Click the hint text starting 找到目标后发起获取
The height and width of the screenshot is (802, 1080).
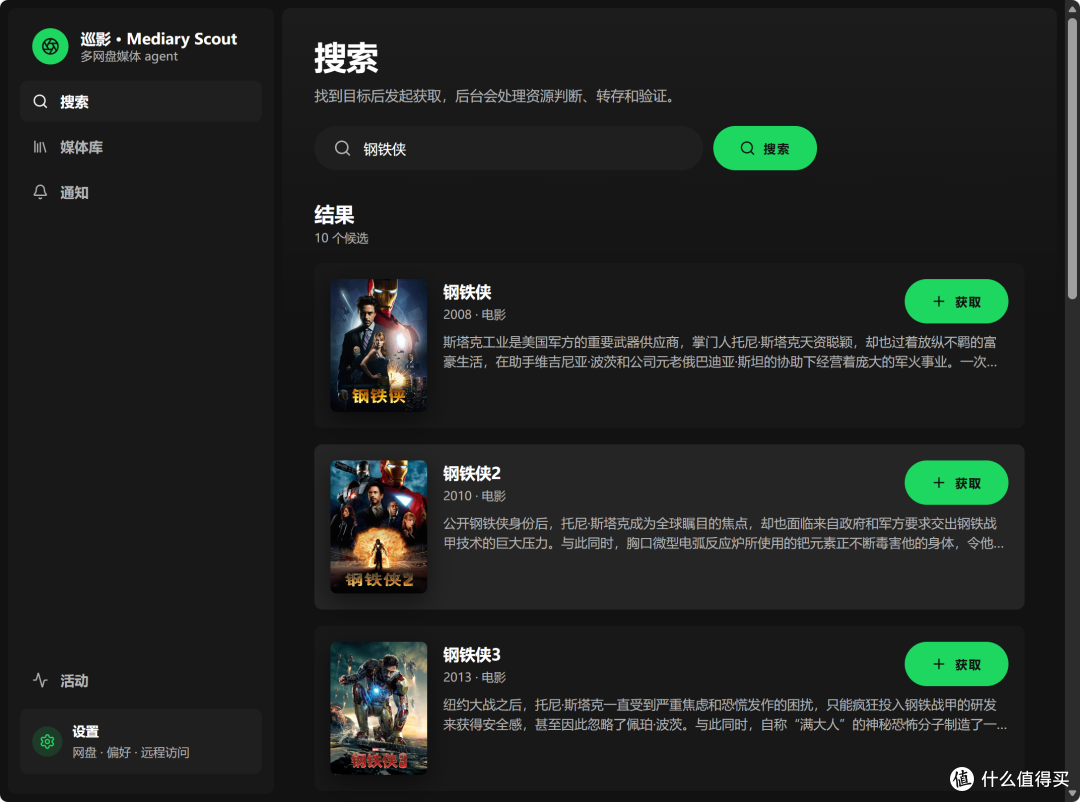coord(496,96)
